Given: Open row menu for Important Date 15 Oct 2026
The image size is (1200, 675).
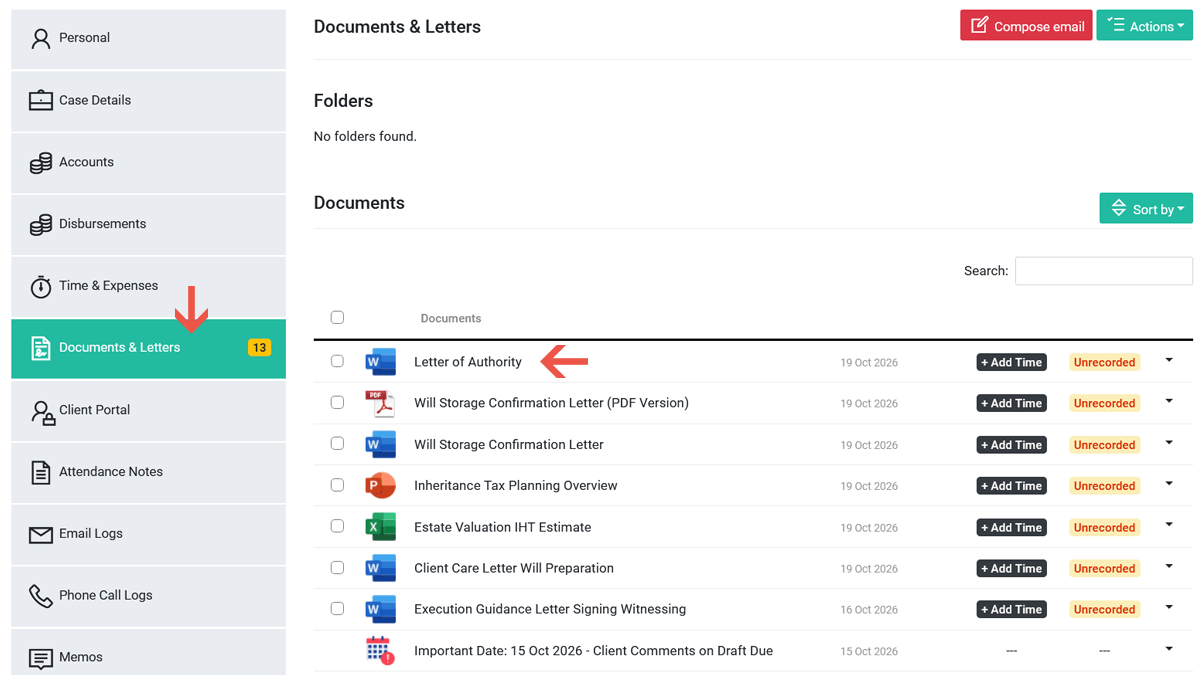Looking at the screenshot, I should tap(1169, 648).
